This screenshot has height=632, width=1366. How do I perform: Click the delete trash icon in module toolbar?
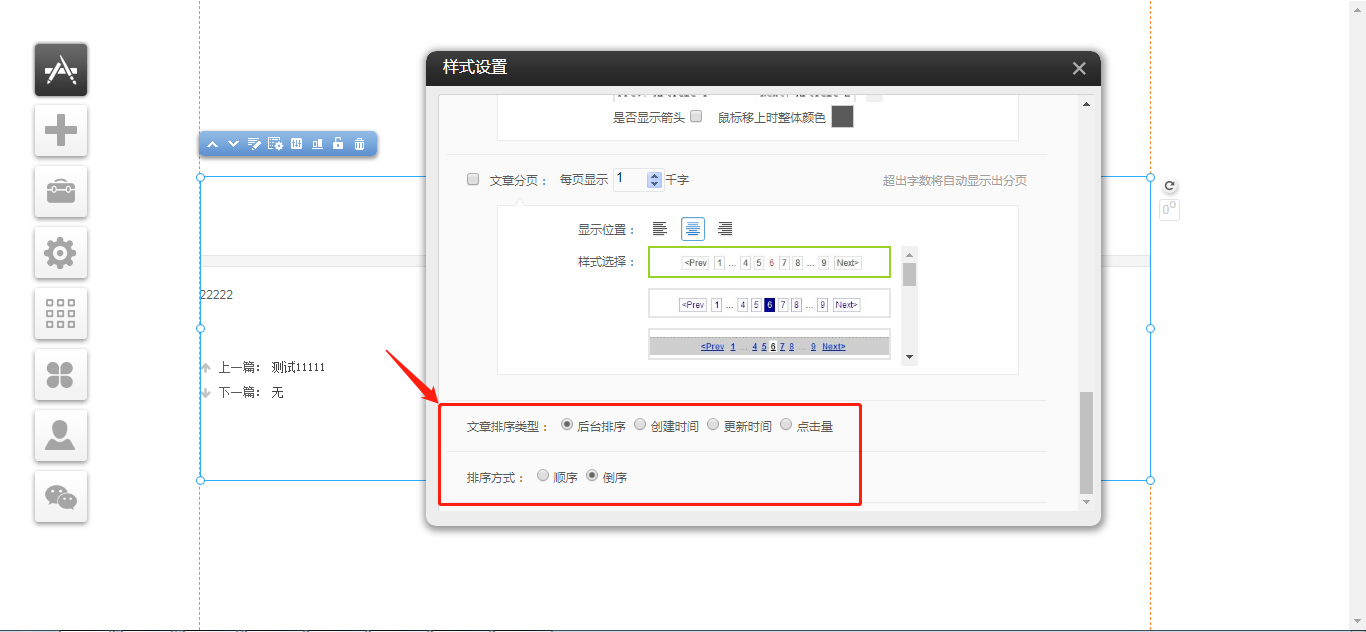tap(359, 144)
